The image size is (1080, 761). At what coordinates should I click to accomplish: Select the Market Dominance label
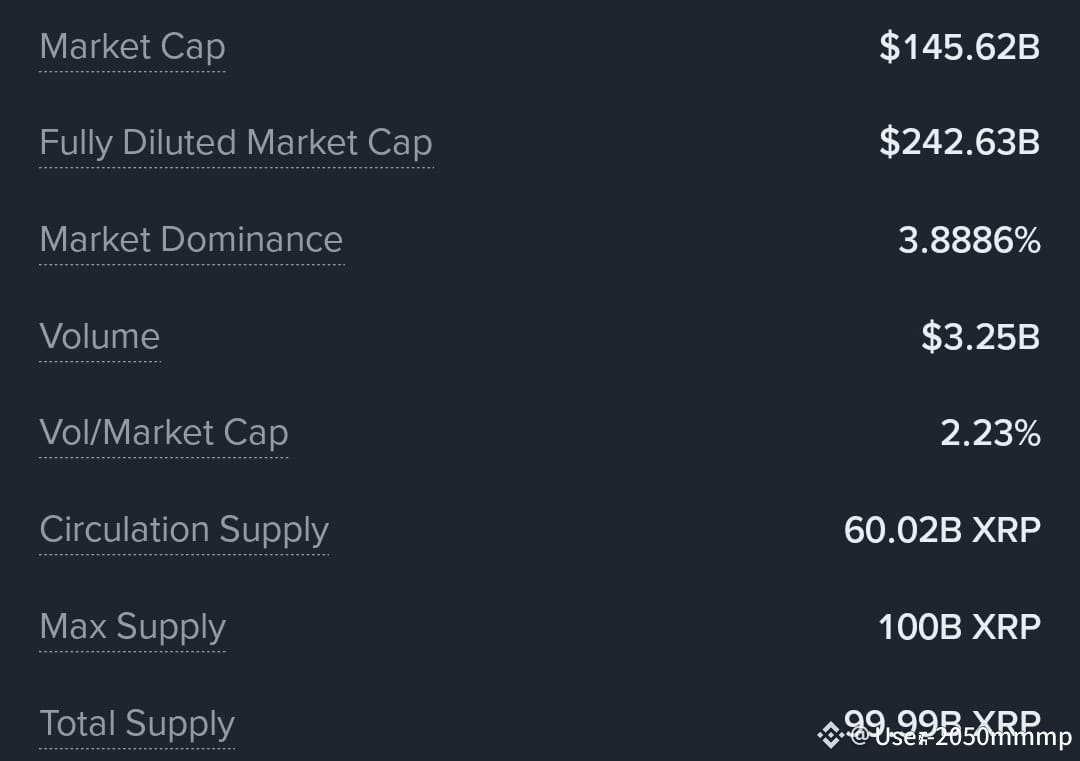point(191,240)
